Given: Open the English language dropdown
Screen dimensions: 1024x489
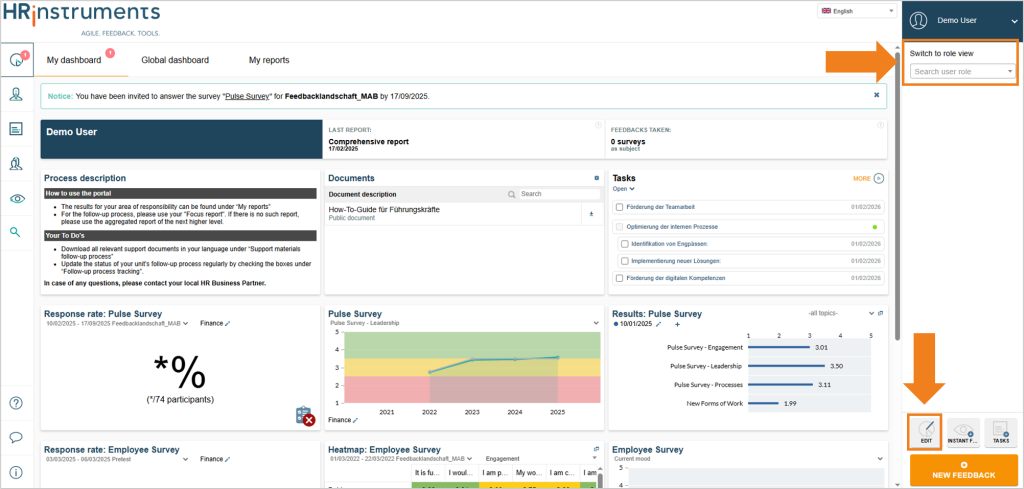Looking at the screenshot, I should coord(857,11).
